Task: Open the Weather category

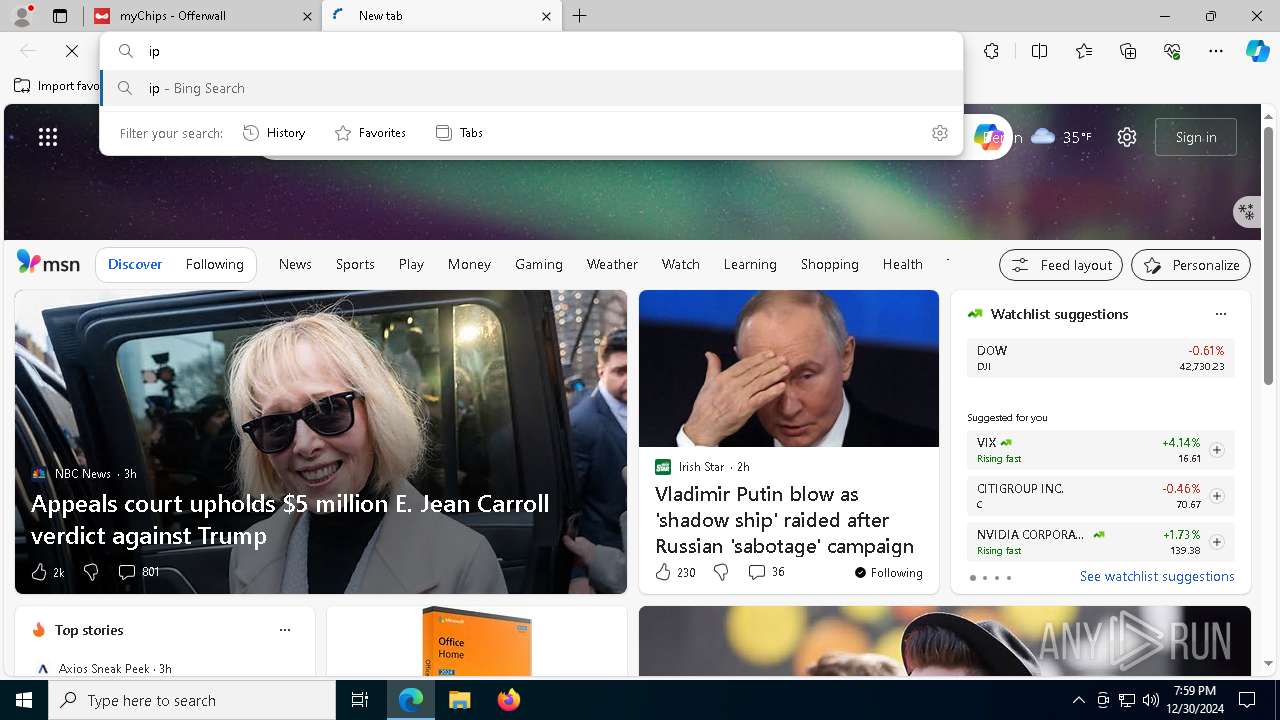Action: 612,264
